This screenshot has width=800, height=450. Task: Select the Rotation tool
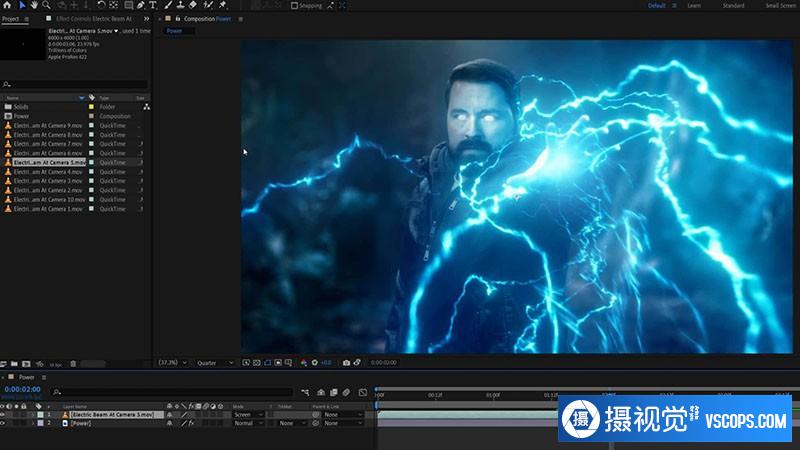click(101, 5)
